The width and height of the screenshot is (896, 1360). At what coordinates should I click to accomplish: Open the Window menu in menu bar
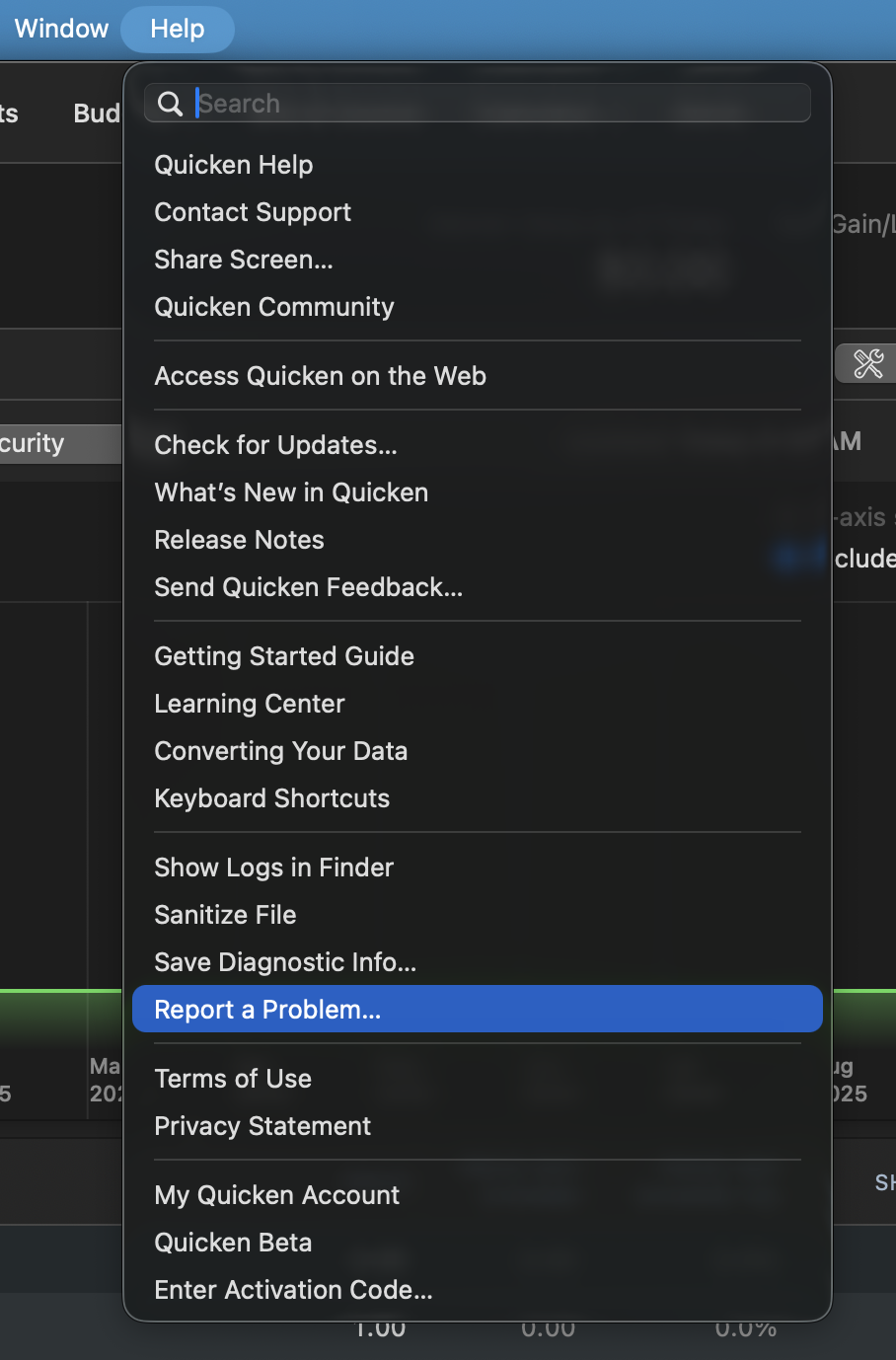[x=61, y=29]
